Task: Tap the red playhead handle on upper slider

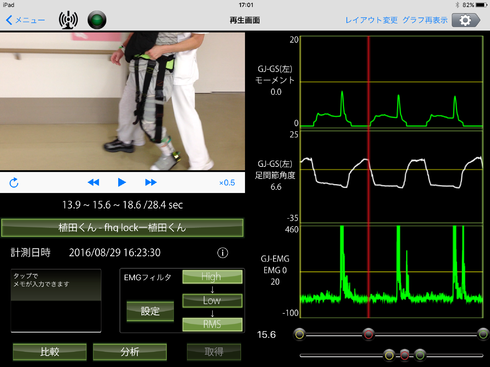Action: click(x=368, y=334)
